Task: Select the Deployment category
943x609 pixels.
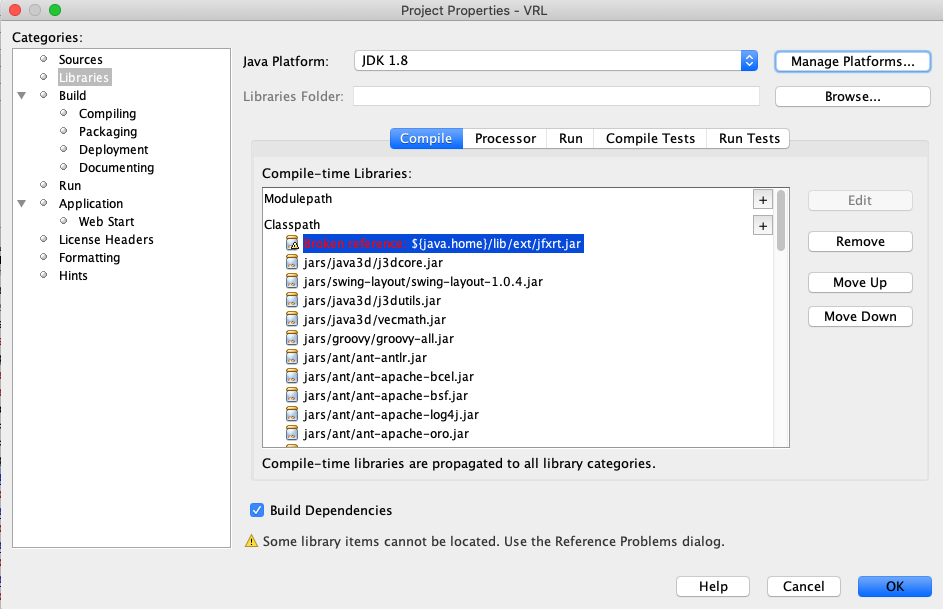Action: point(114,150)
